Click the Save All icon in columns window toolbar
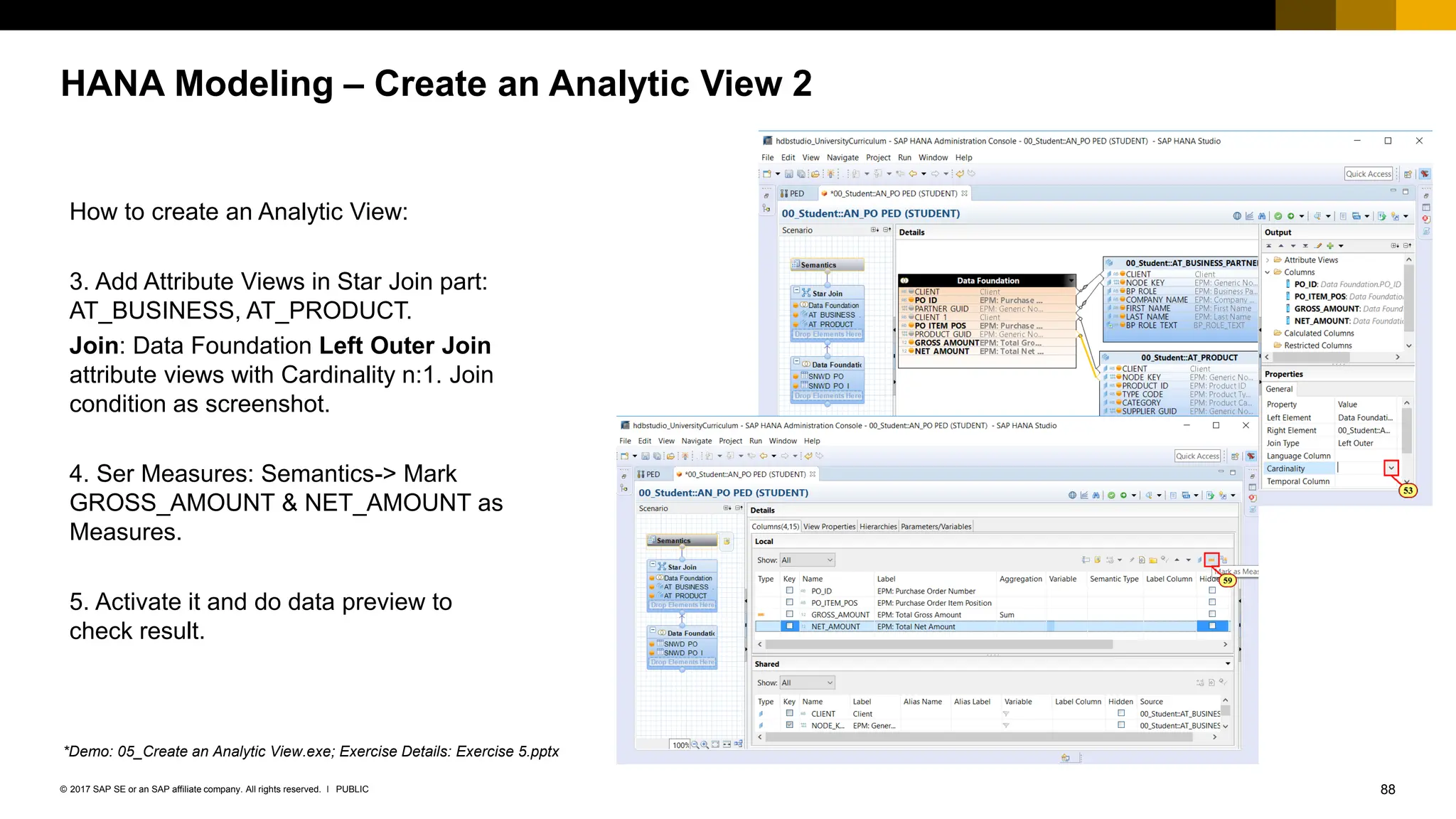The height and width of the screenshot is (819, 1456). [657, 456]
